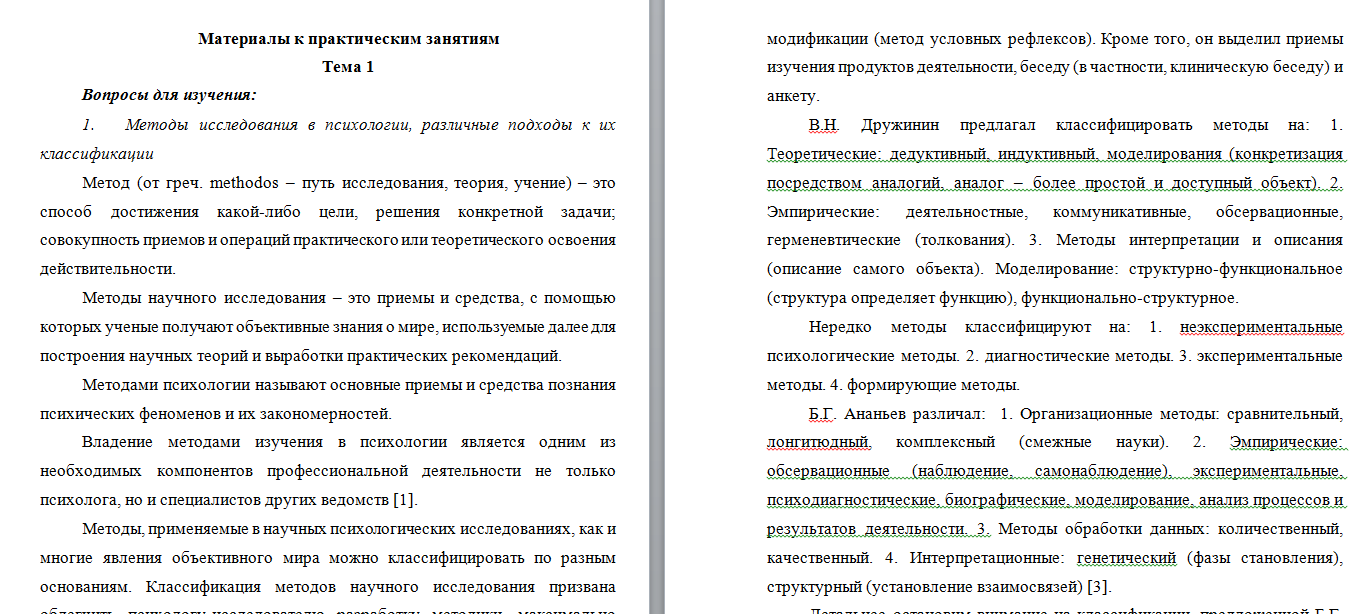Click the abbreviation 'греч.' in the first paragraph
This screenshot has height=614, width=1368.
point(186,184)
